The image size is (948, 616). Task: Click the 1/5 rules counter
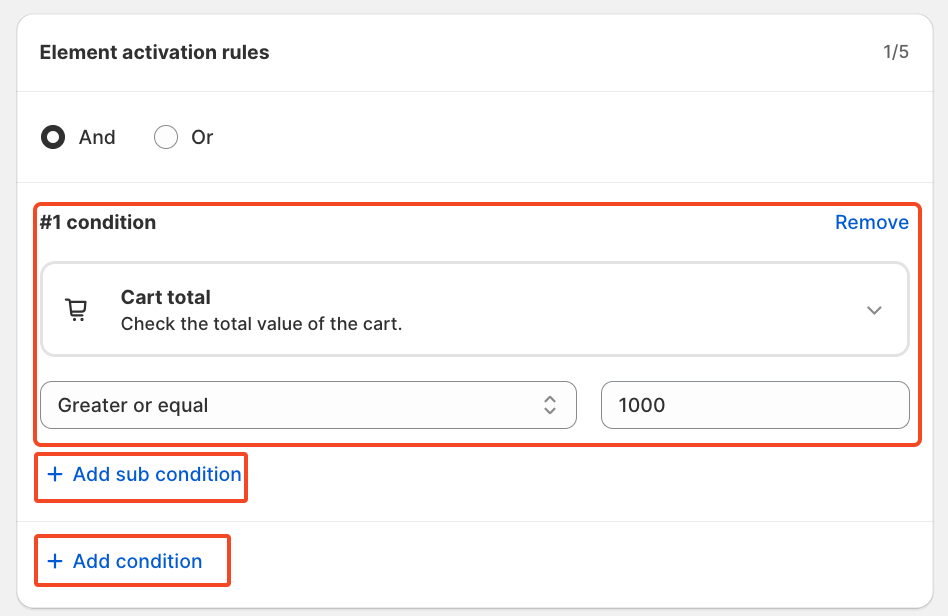[895, 52]
